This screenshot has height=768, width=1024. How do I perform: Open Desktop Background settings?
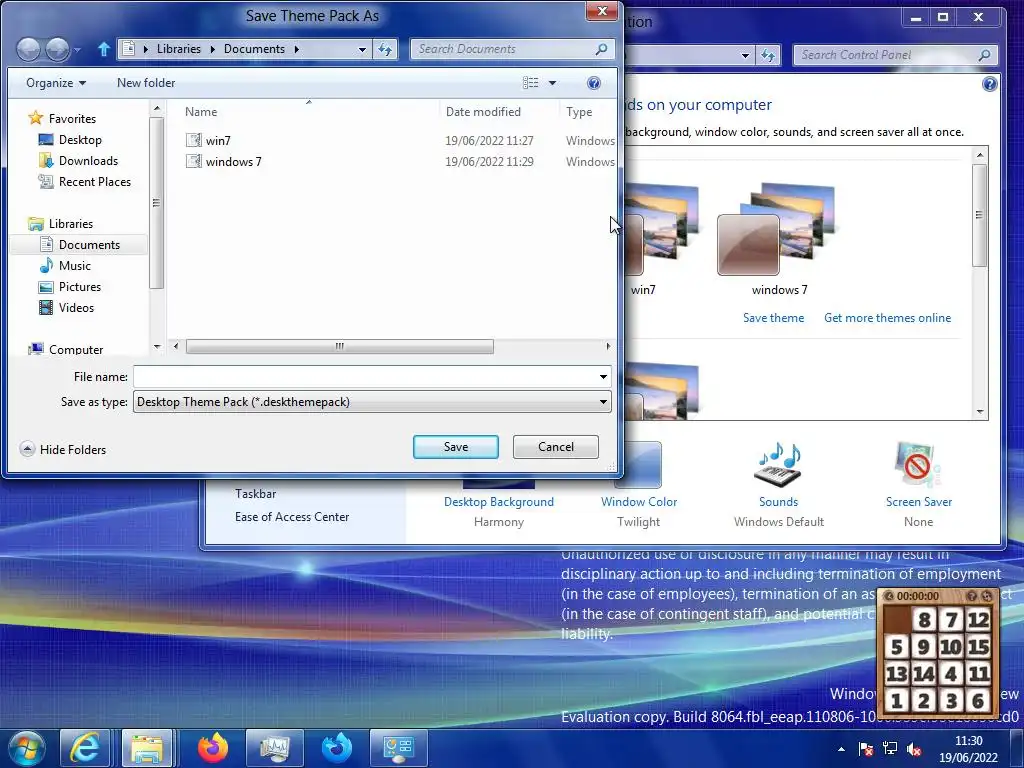pyautogui.click(x=499, y=502)
